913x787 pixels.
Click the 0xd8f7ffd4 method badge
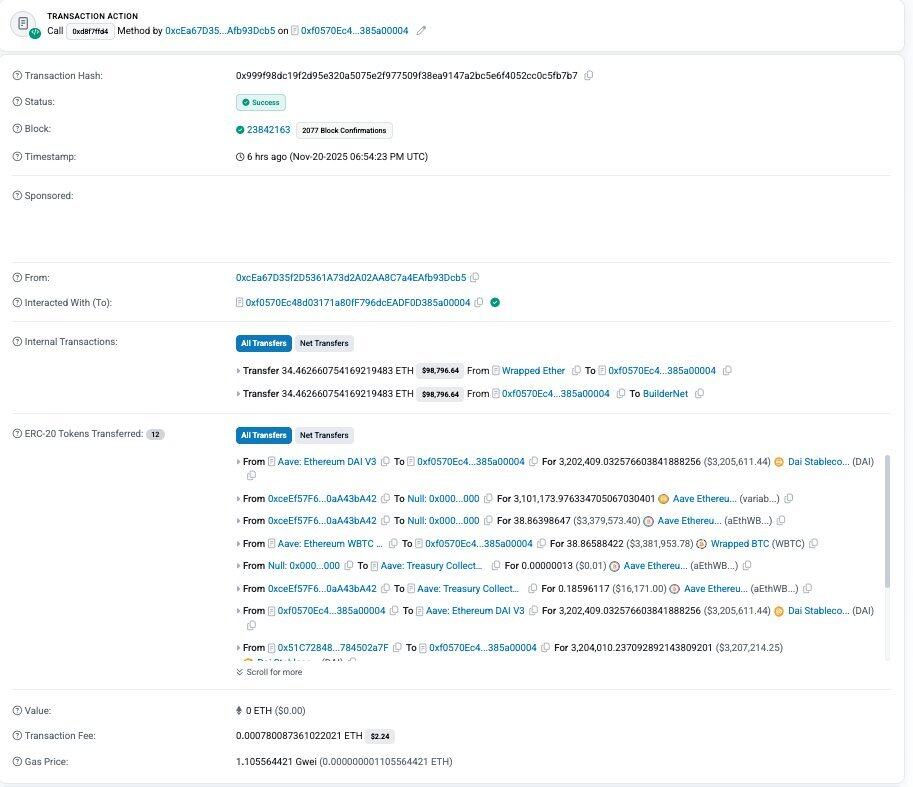click(x=90, y=31)
